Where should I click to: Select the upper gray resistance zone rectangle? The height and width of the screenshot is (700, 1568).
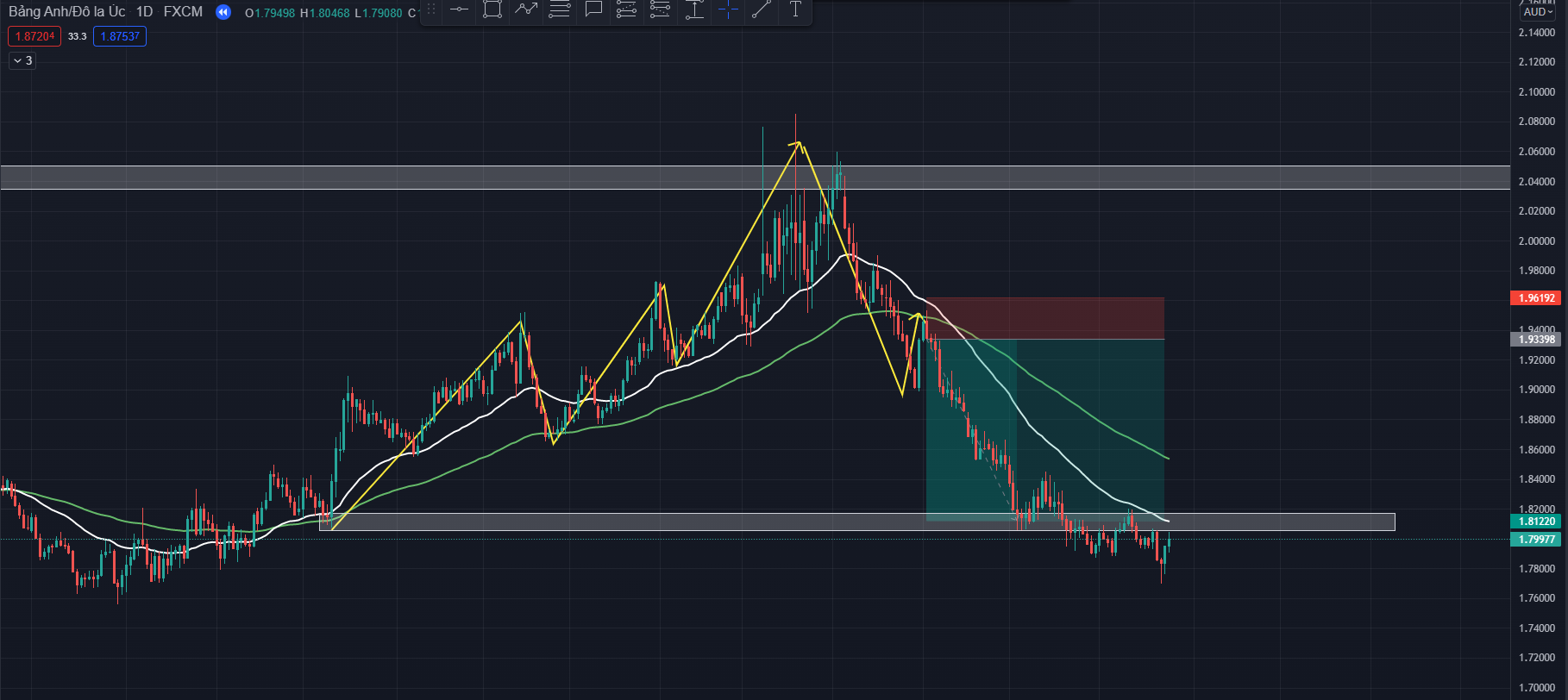756,177
